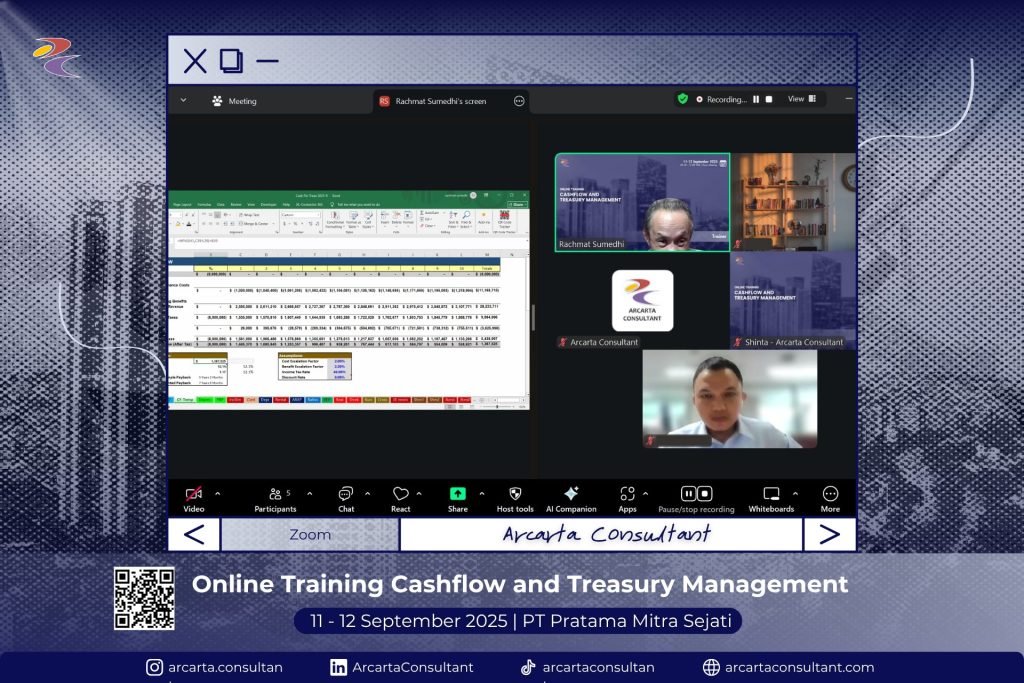Pause the recording from top bar
The image size is (1024, 683).
tap(756, 100)
